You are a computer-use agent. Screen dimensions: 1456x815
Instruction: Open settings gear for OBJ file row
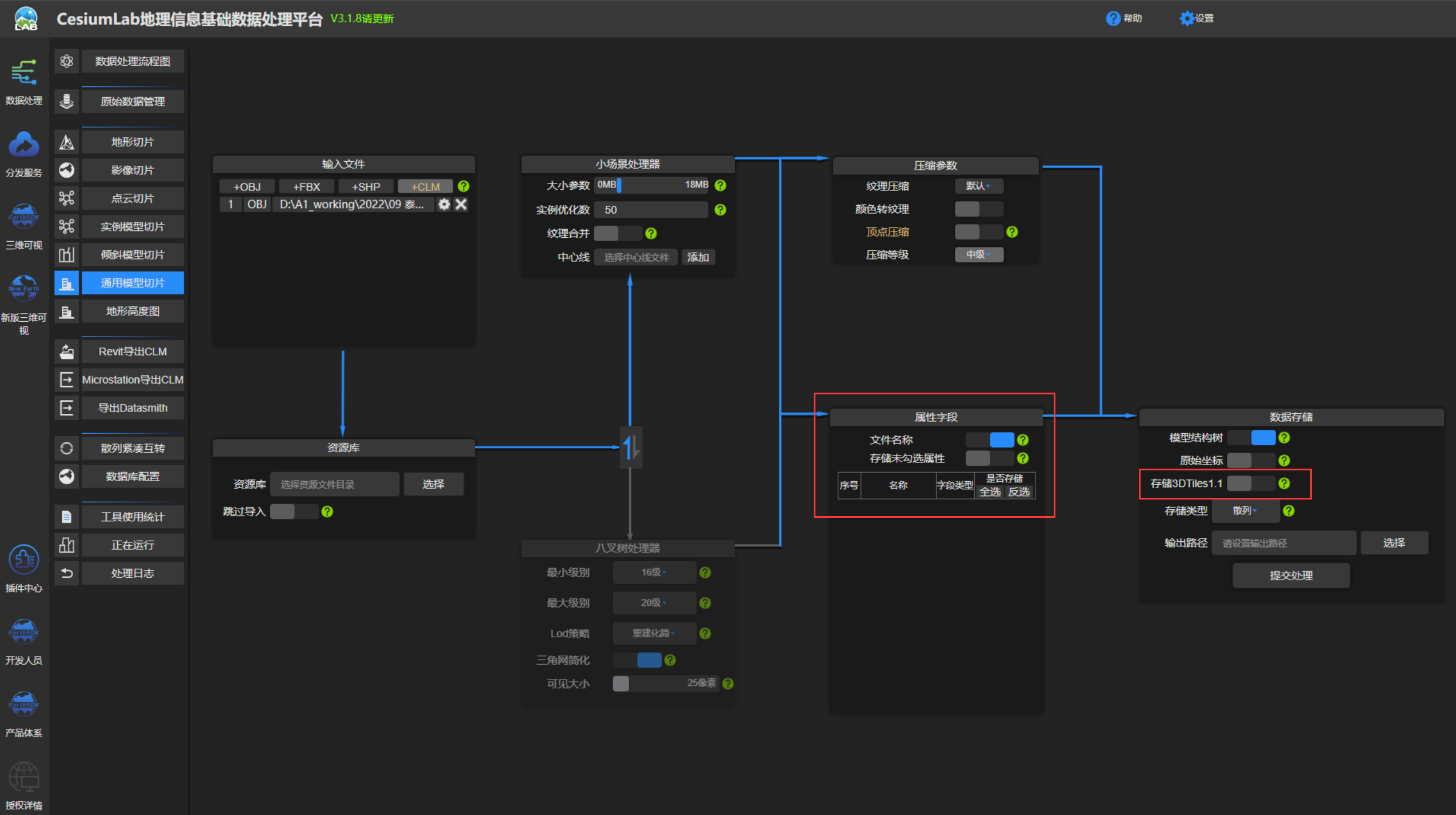tap(444, 204)
